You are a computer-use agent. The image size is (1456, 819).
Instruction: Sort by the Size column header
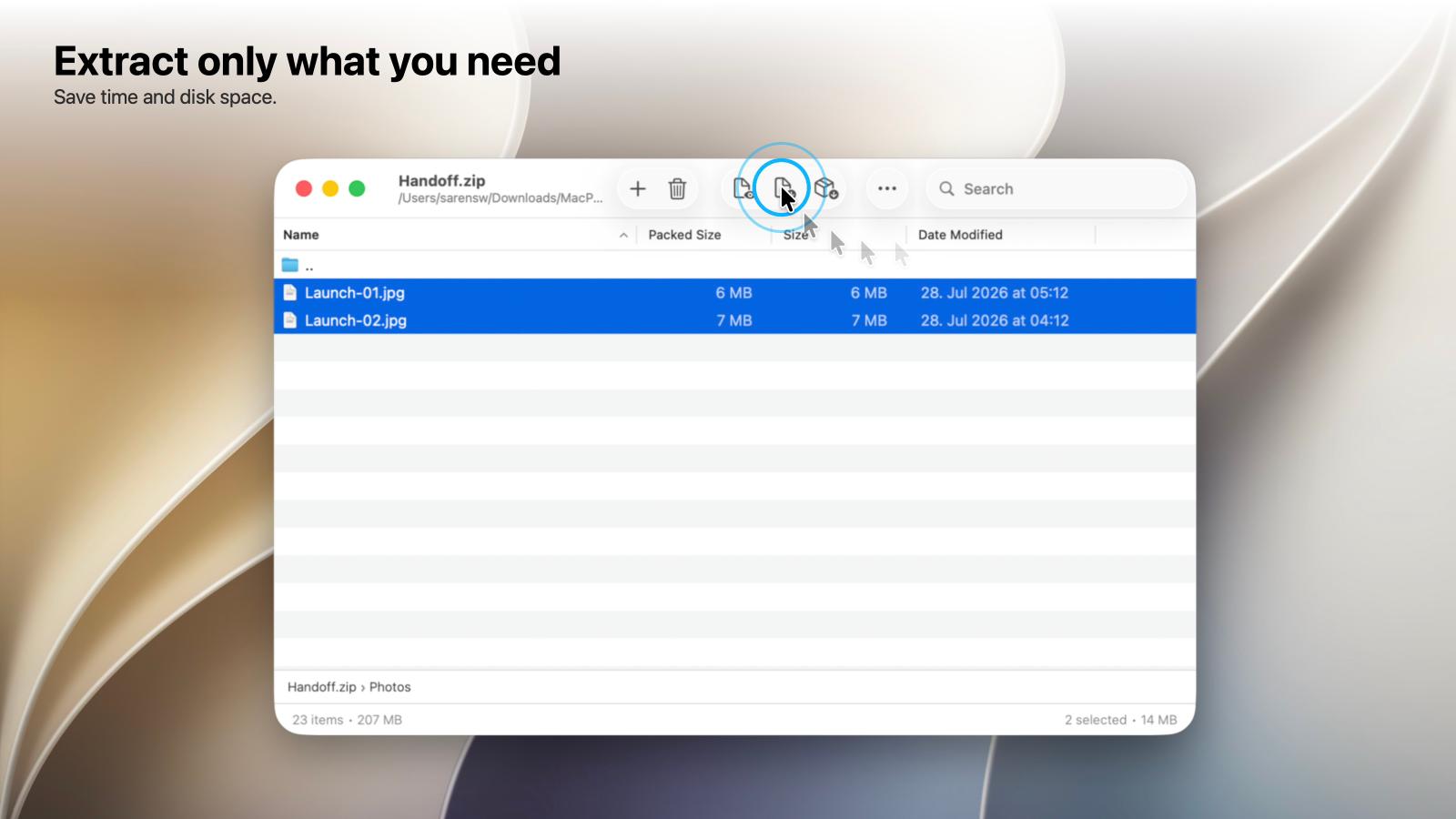[x=795, y=235]
